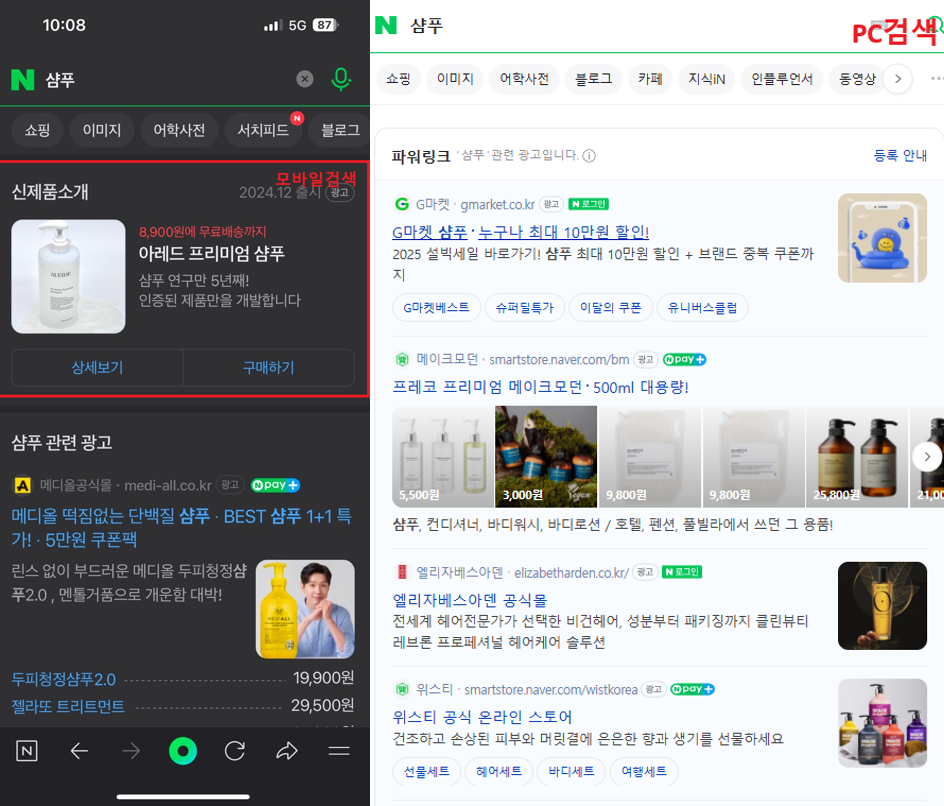Image resolution: width=944 pixels, height=806 pixels.
Task: Open the 5,500원 product thumbnail
Action: pyautogui.click(x=442, y=456)
